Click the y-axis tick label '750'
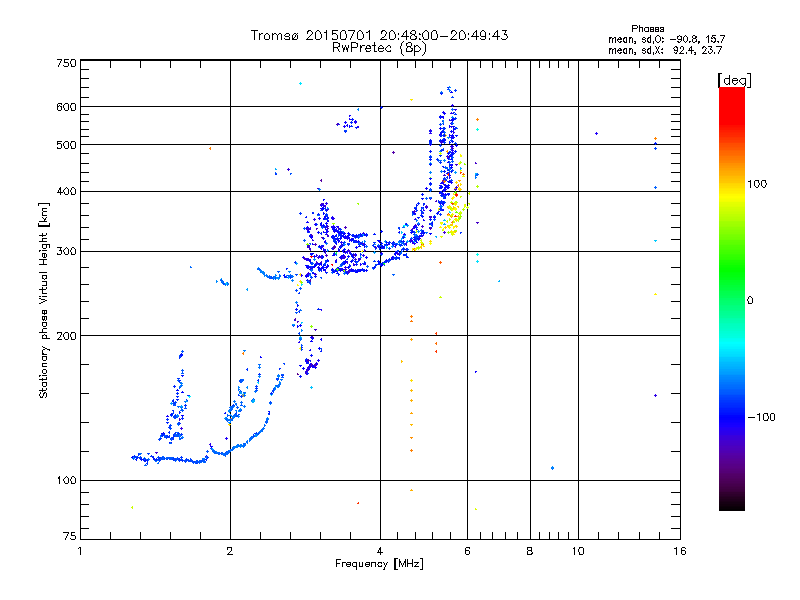The height and width of the screenshot is (600, 800). click(65, 63)
